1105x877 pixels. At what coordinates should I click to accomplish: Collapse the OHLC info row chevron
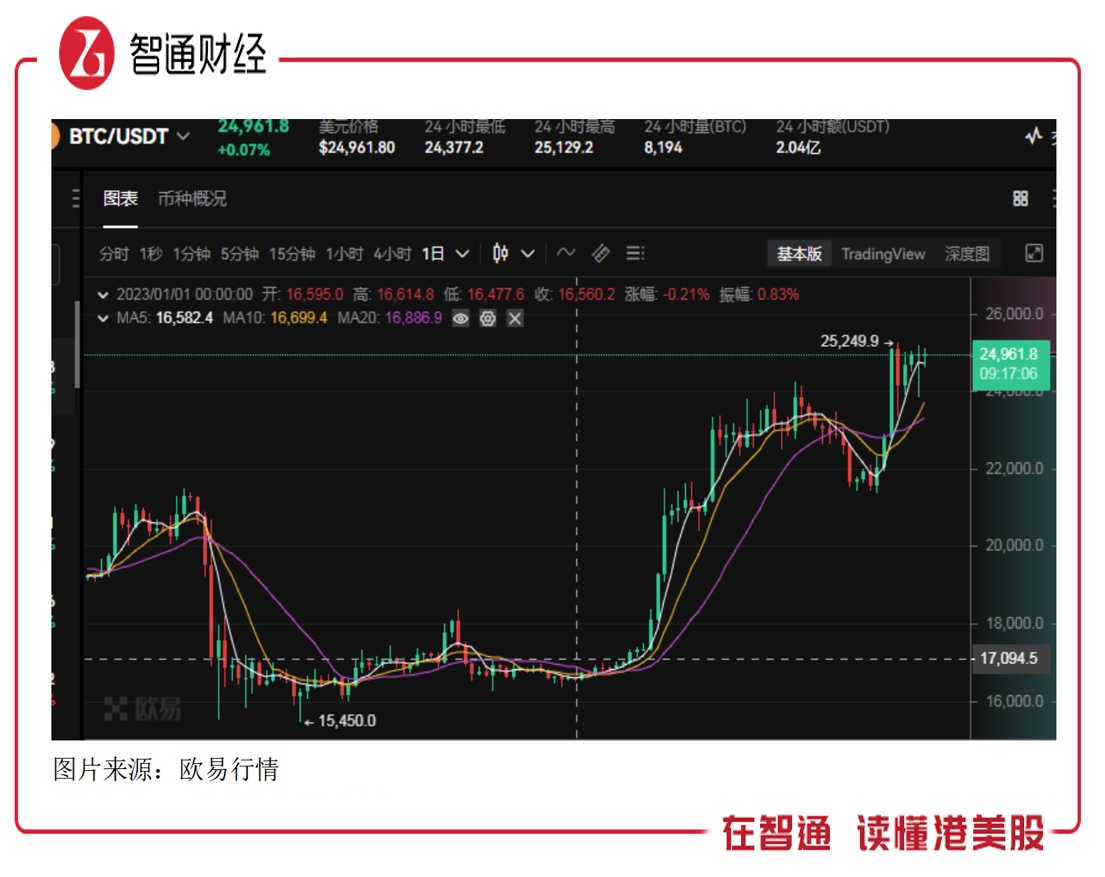pos(103,295)
